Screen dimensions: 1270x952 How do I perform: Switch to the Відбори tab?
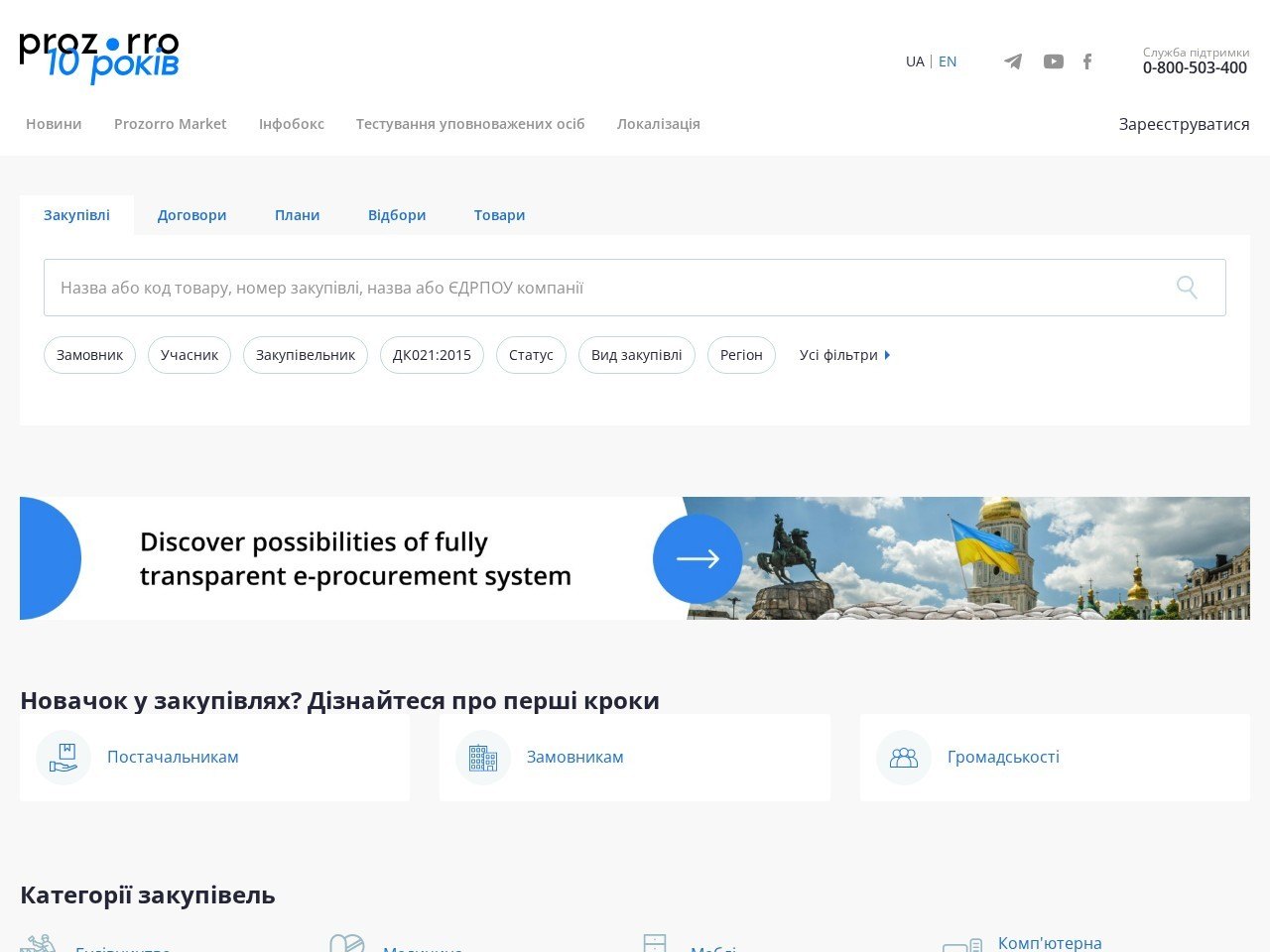click(x=397, y=215)
